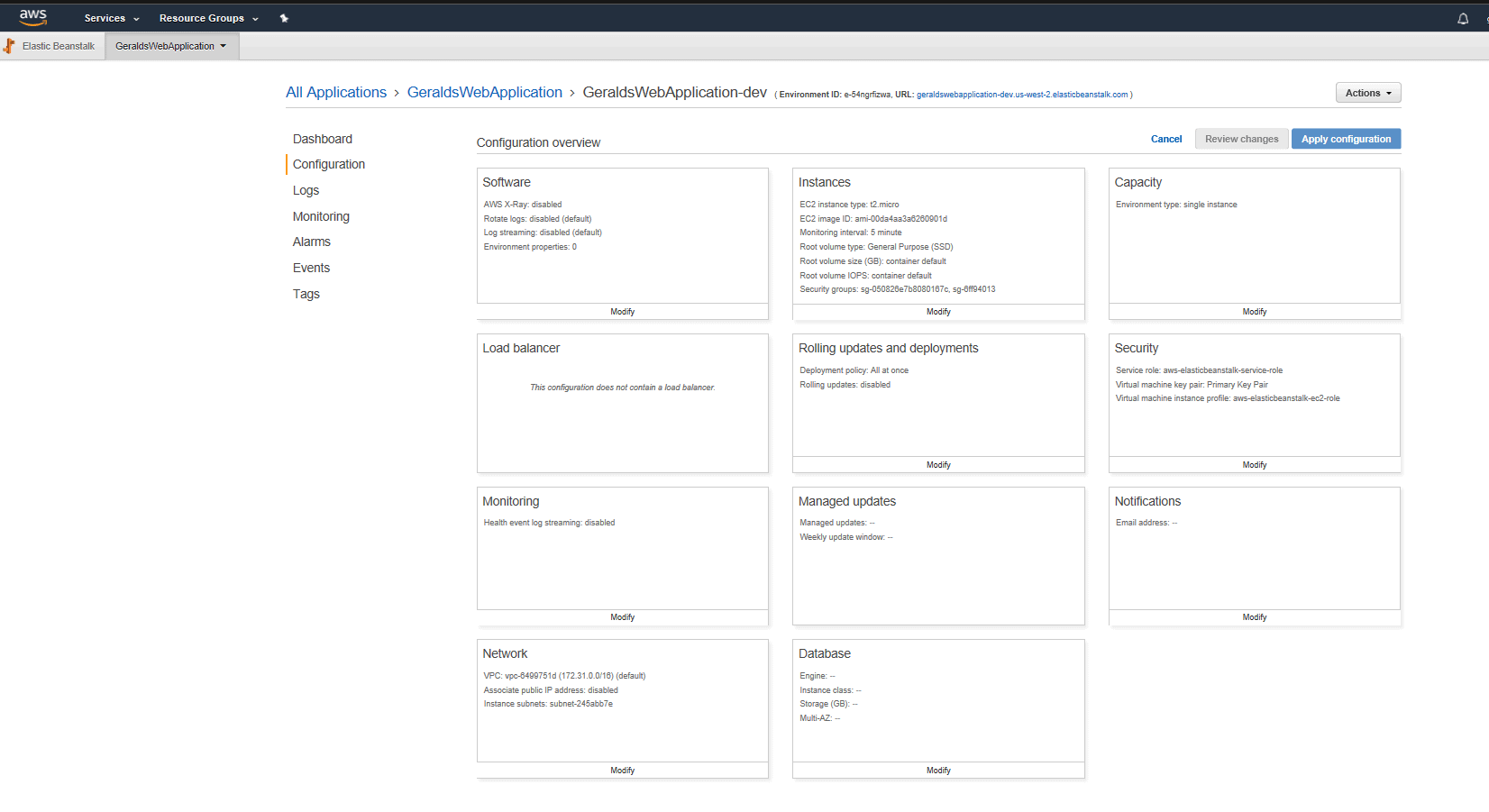Go to All Applications breadcrumb
The width and height of the screenshot is (1489, 812).
[x=336, y=92]
